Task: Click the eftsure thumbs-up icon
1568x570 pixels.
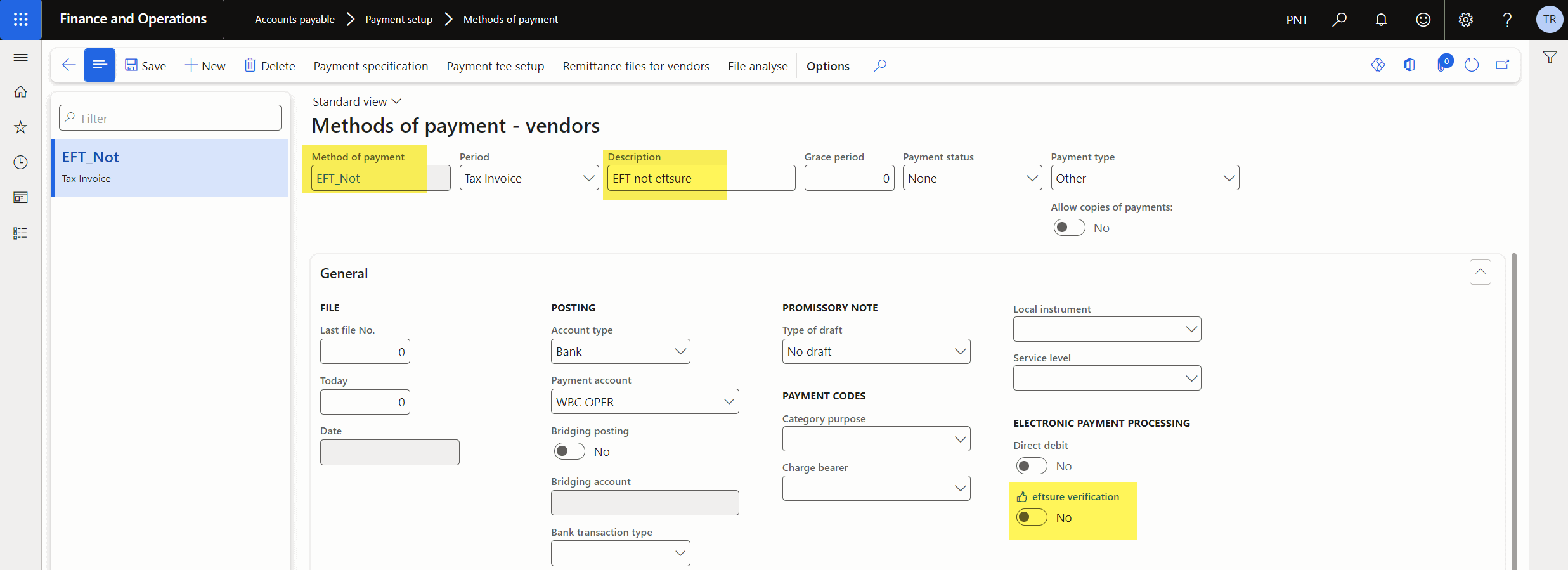Action: (1021, 497)
